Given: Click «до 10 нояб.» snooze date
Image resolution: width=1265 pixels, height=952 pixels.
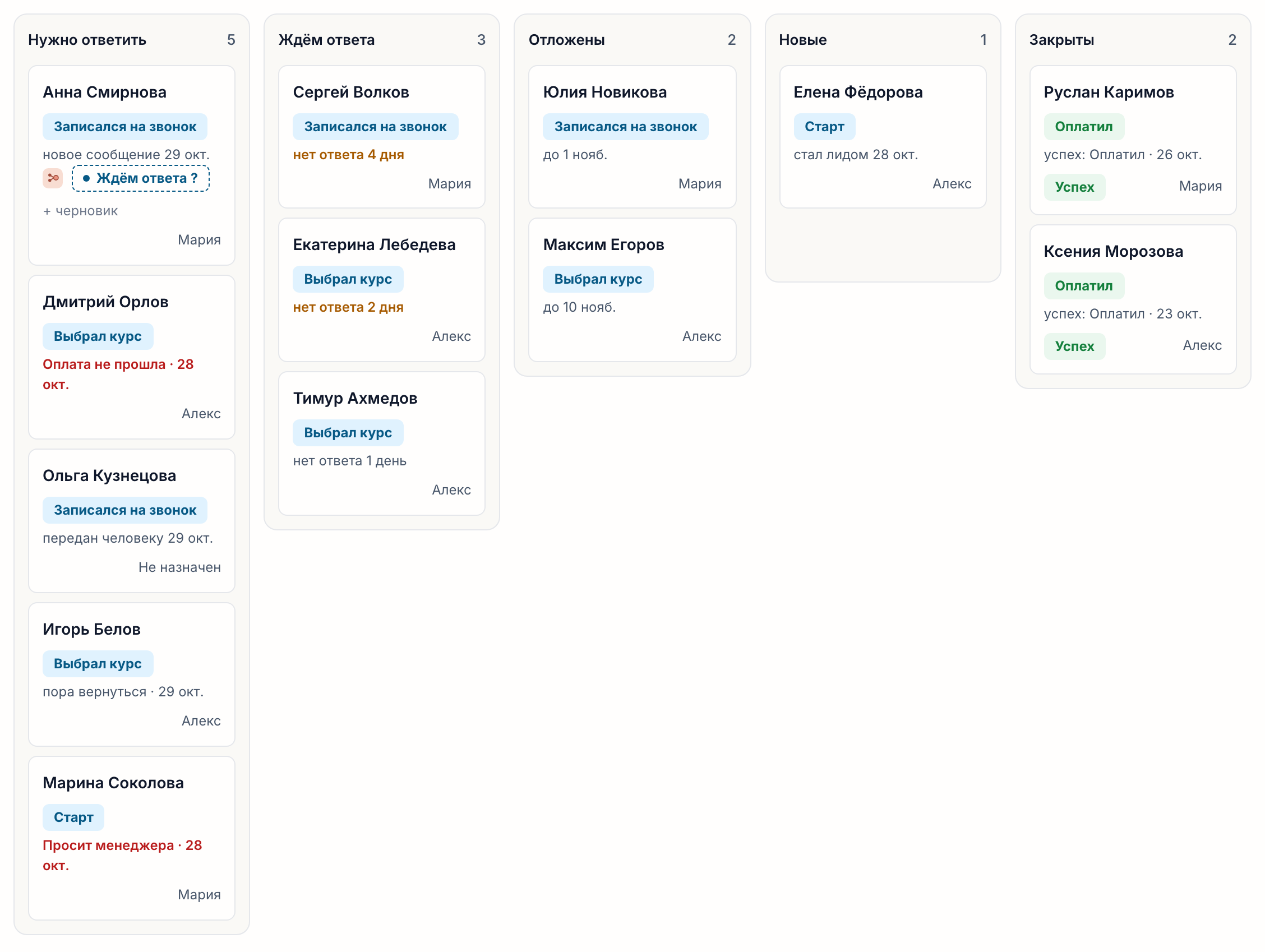Looking at the screenshot, I should [x=579, y=308].
